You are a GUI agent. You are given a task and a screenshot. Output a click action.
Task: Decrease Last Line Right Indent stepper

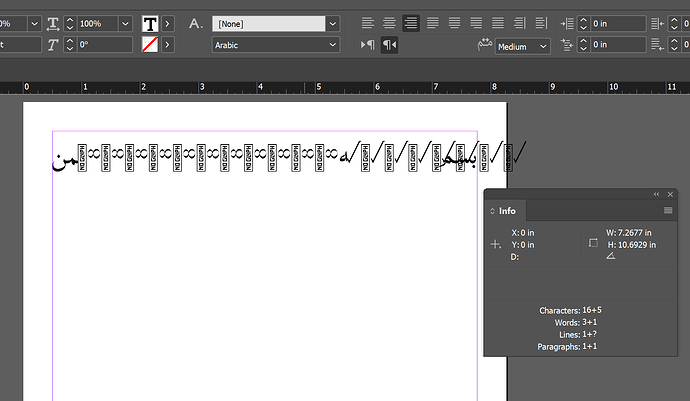[674, 48]
